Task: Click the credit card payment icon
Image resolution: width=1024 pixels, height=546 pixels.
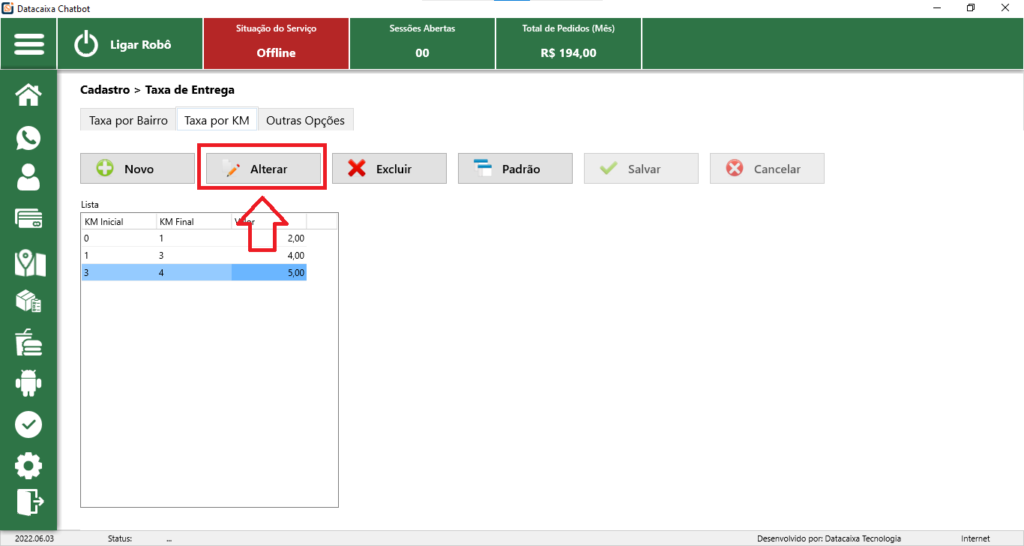Action: 29,220
